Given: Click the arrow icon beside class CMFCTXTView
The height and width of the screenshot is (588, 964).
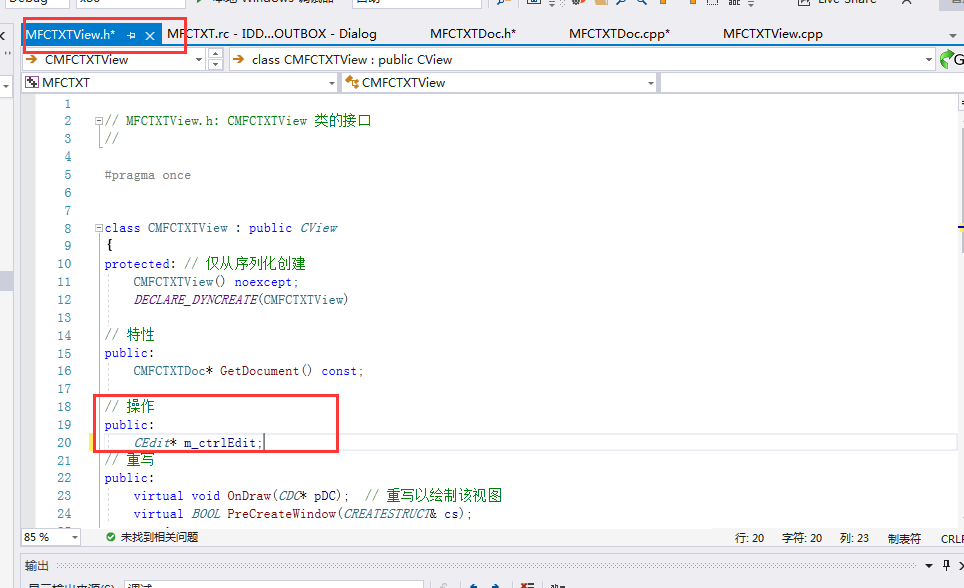Looking at the screenshot, I should [x=237, y=59].
